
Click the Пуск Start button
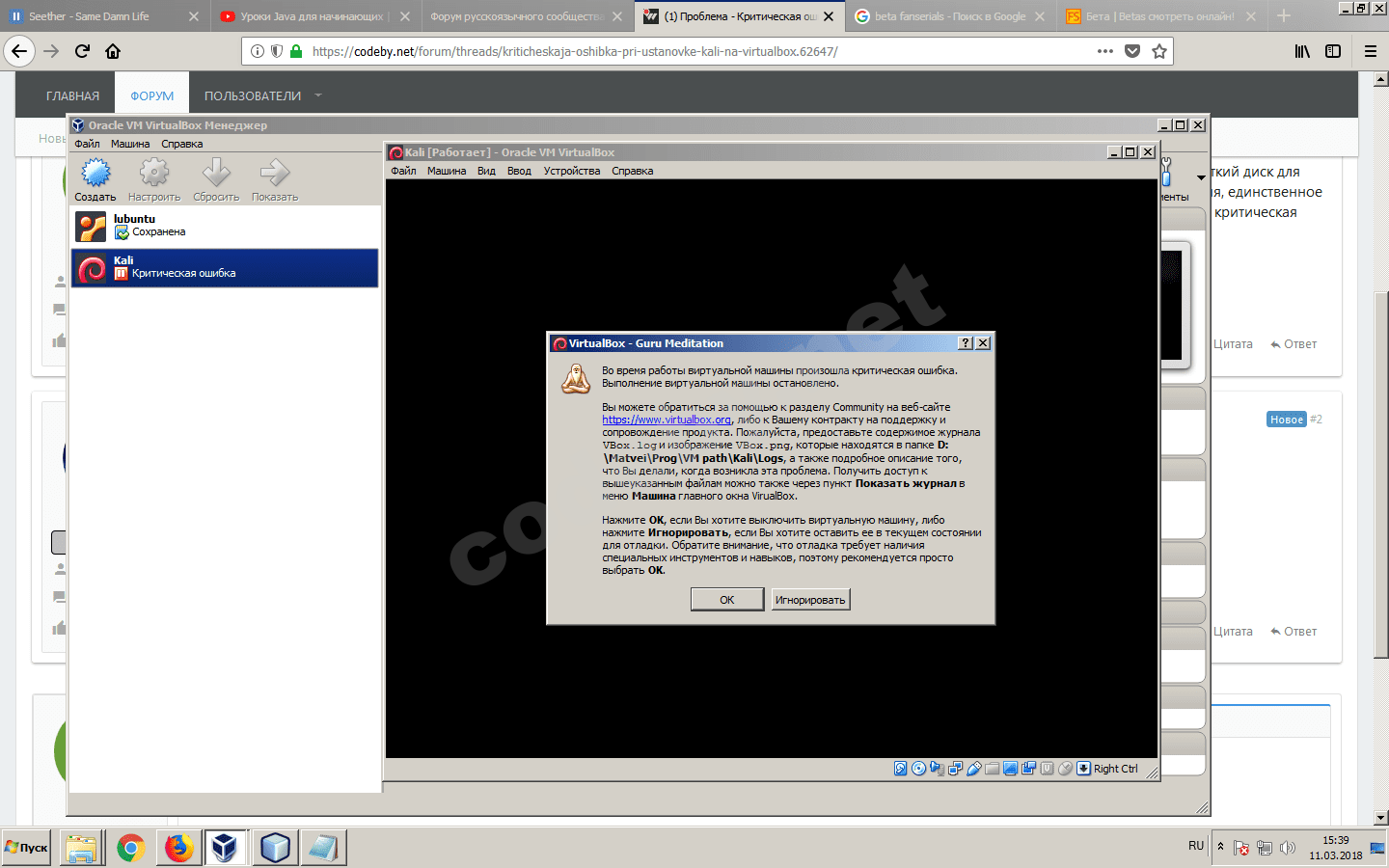[x=26, y=848]
